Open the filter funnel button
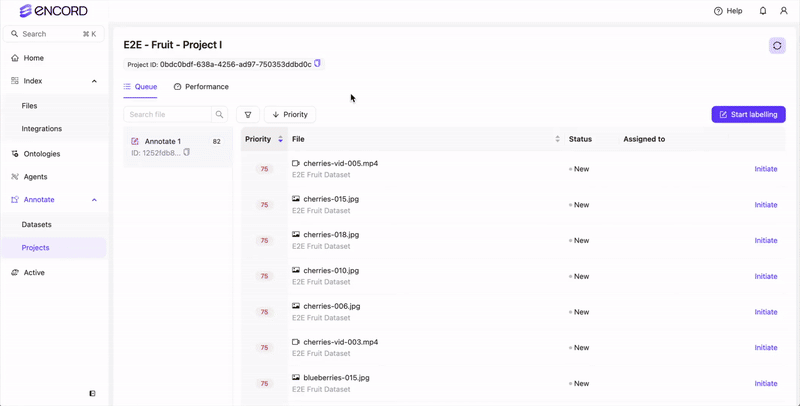The image size is (800, 406). (248, 114)
